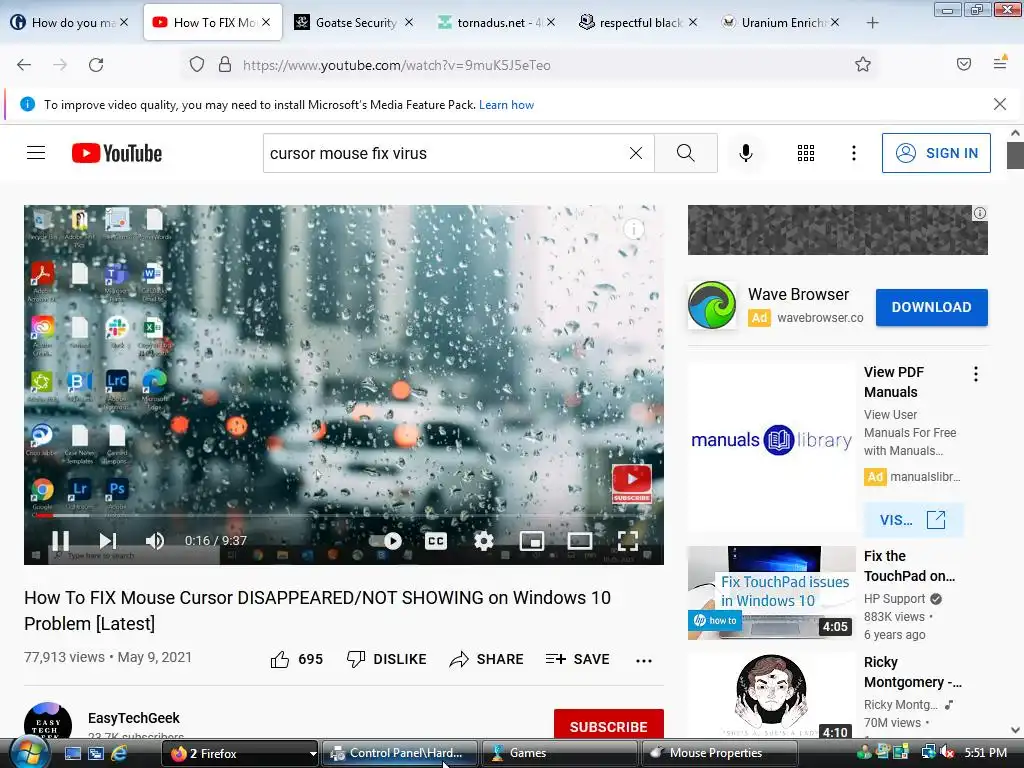
Task: Click the subscribe watermark on video
Action: (x=632, y=484)
